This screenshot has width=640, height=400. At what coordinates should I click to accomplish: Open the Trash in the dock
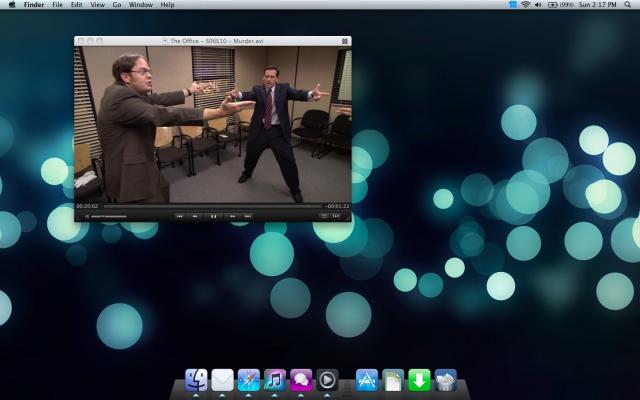[x=446, y=380]
